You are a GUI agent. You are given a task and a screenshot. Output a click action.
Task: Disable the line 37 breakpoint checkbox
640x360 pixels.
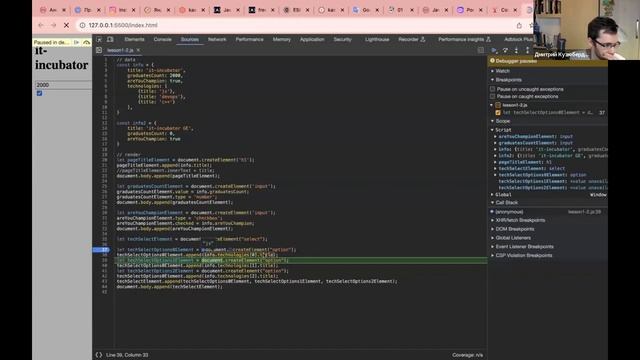pyautogui.click(x=498, y=113)
